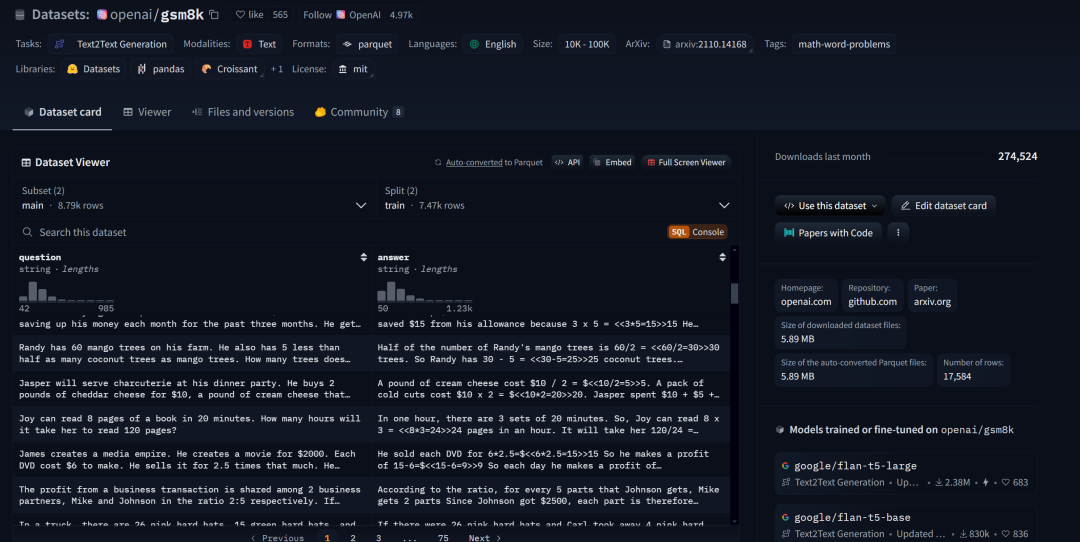Jump to page 75
Viewport: 1080px width, 542px height.
[443, 538]
